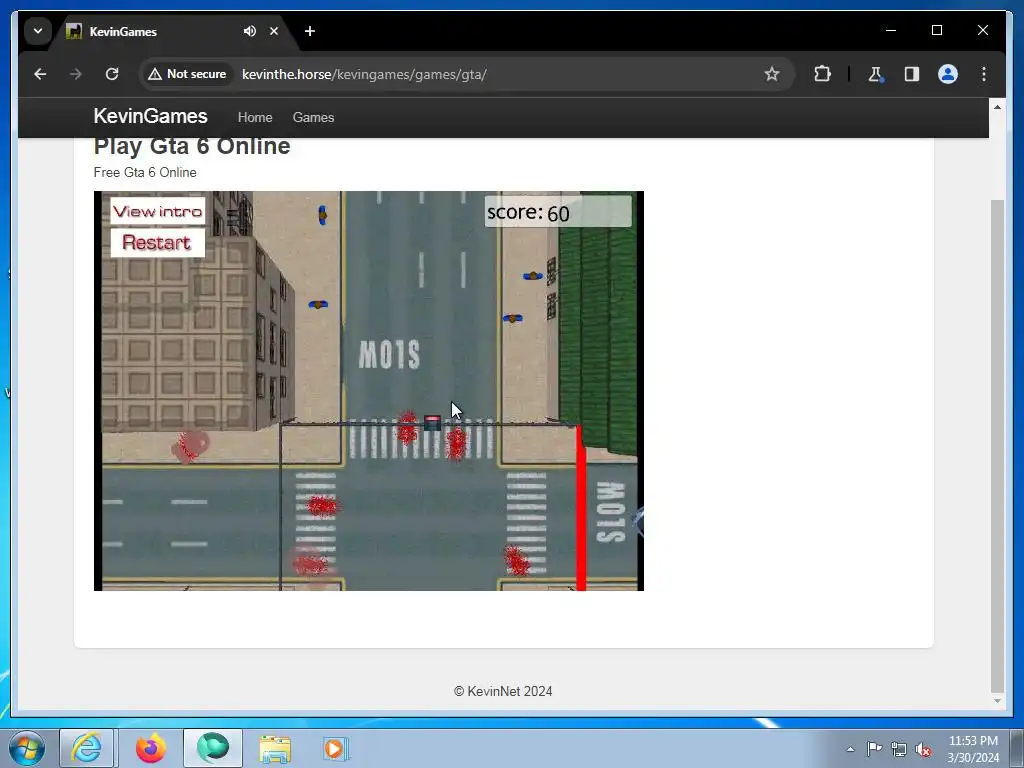
Task: Click the browser forward arrow
Action: point(76,74)
